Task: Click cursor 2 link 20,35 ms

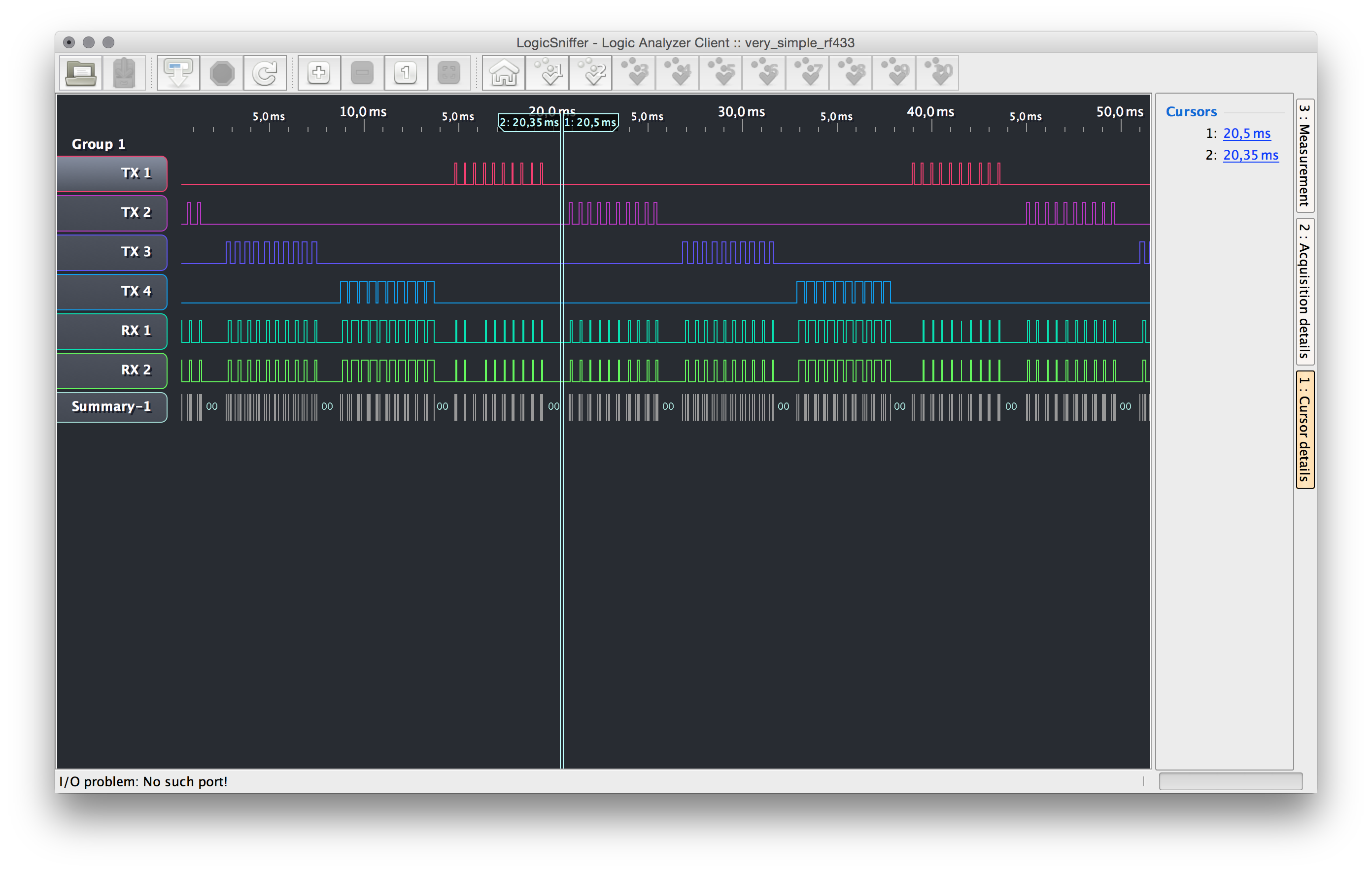Action: click(x=1250, y=155)
